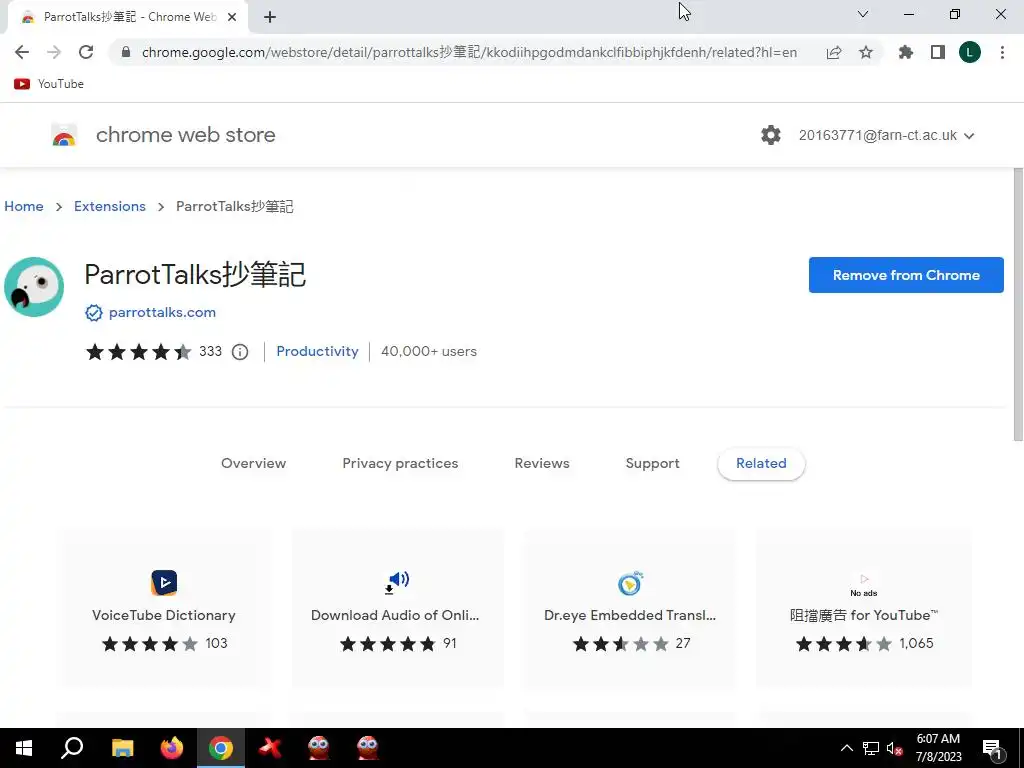The height and width of the screenshot is (768, 1024).
Task: Open the Extensions breadcrumb link
Action: point(110,206)
